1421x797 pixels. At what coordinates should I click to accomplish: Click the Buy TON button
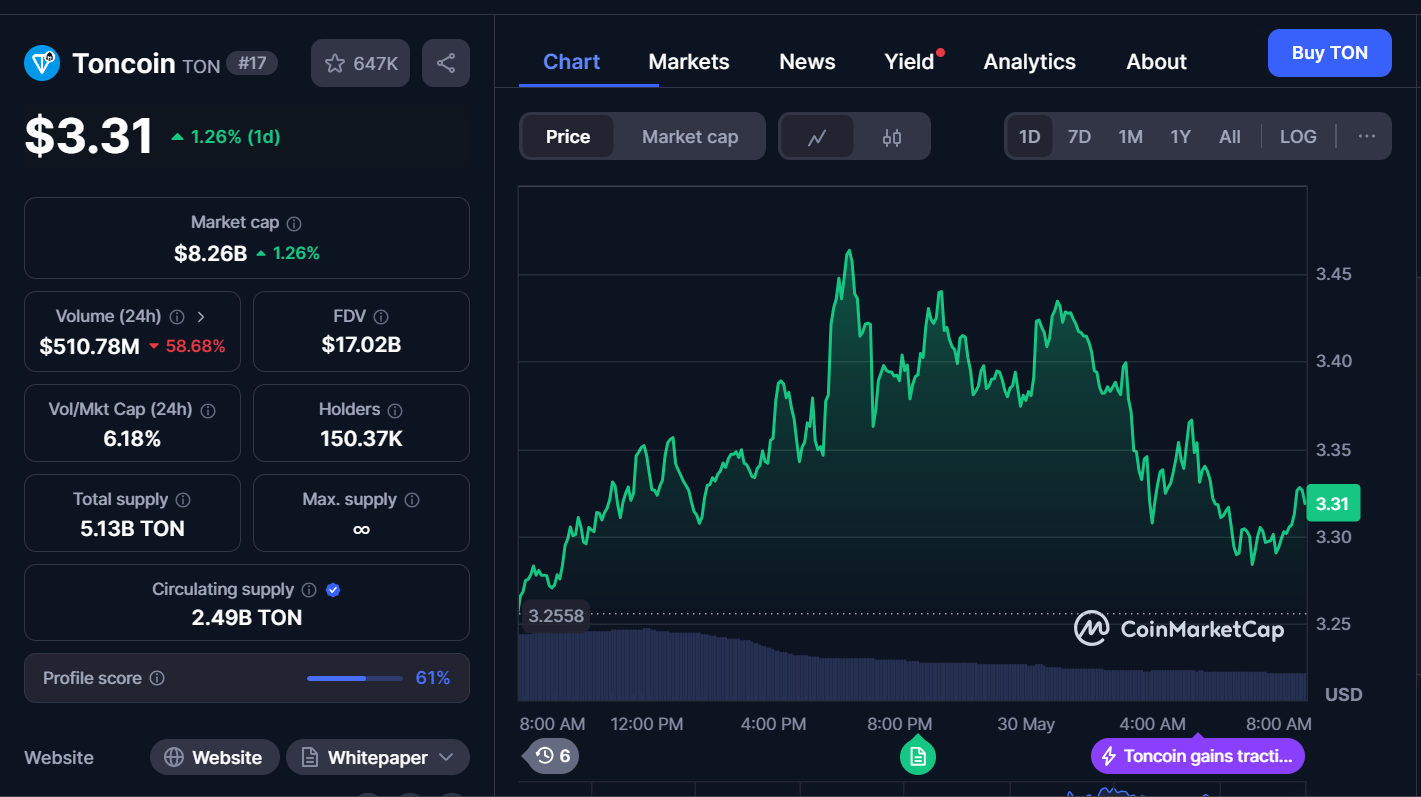point(1329,53)
